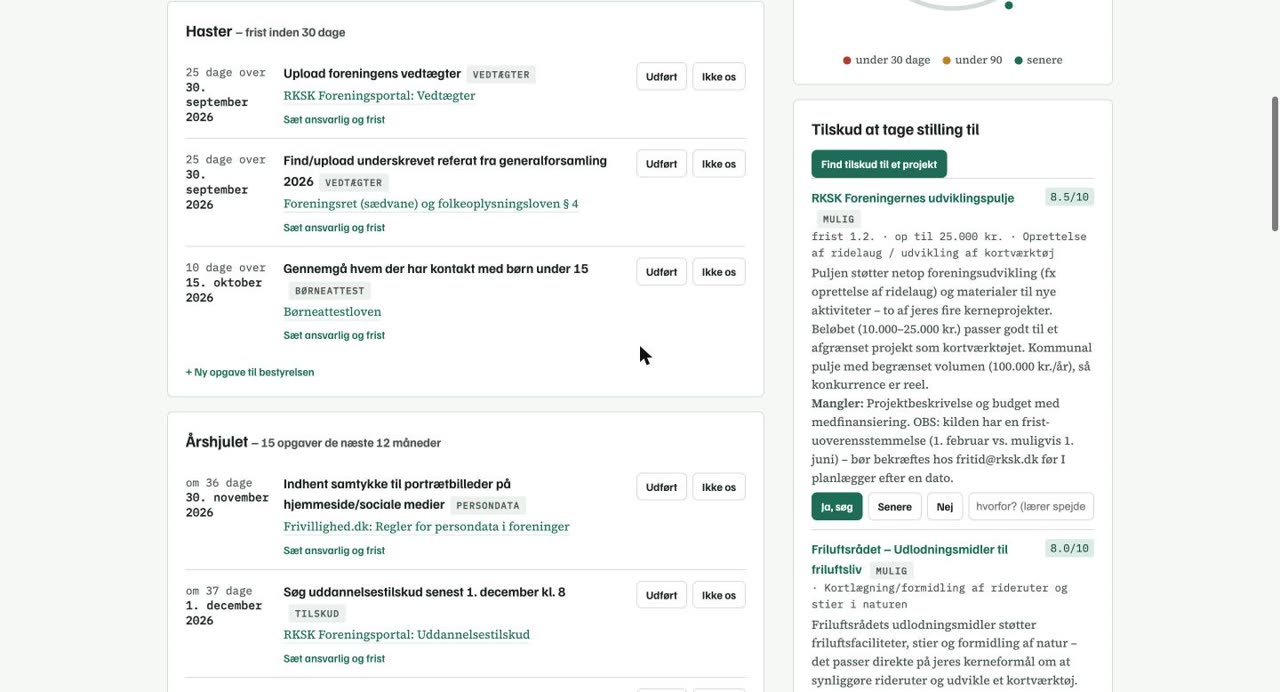The width and height of the screenshot is (1280, 692).
Task: Open Friluftsrådet Udlodningsmidler til friluftsliv link
Action: (x=910, y=559)
